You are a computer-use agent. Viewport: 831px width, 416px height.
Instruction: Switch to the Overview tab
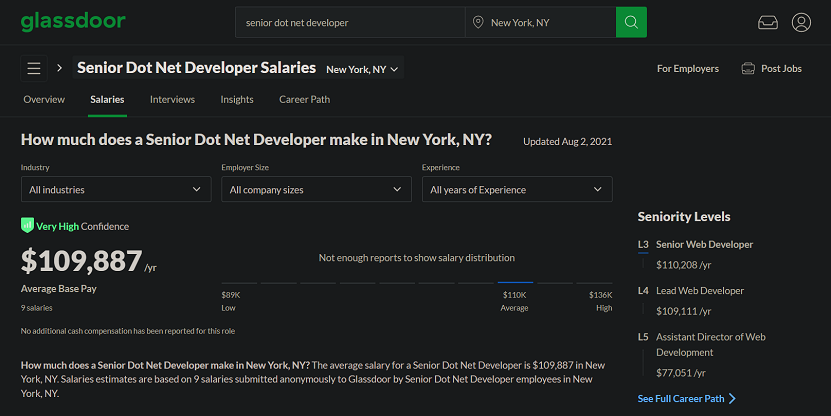tap(44, 100)
